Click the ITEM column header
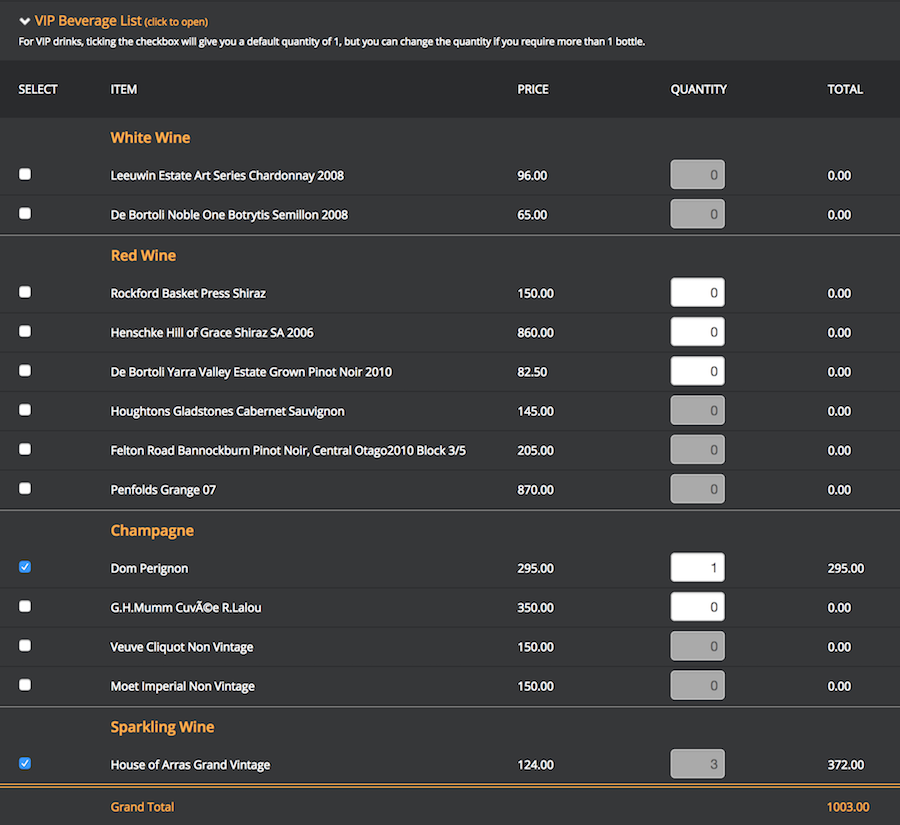Viewport: 900px width, 825px height. tap(123, 90)
